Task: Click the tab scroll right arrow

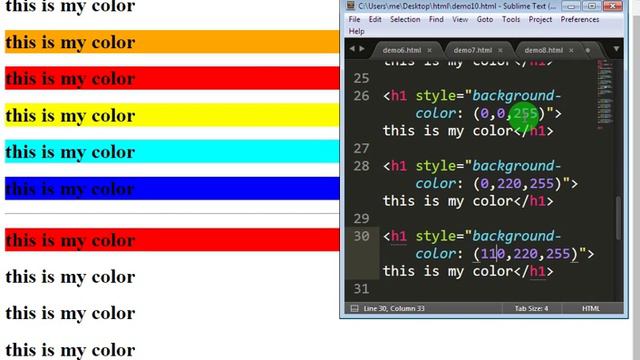Action: point(362,49)
